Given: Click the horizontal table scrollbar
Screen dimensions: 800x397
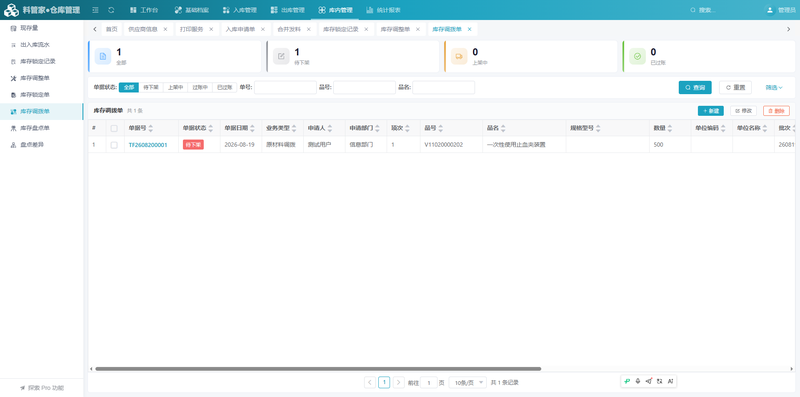Looking at the screenshot, I should [318, 368].
